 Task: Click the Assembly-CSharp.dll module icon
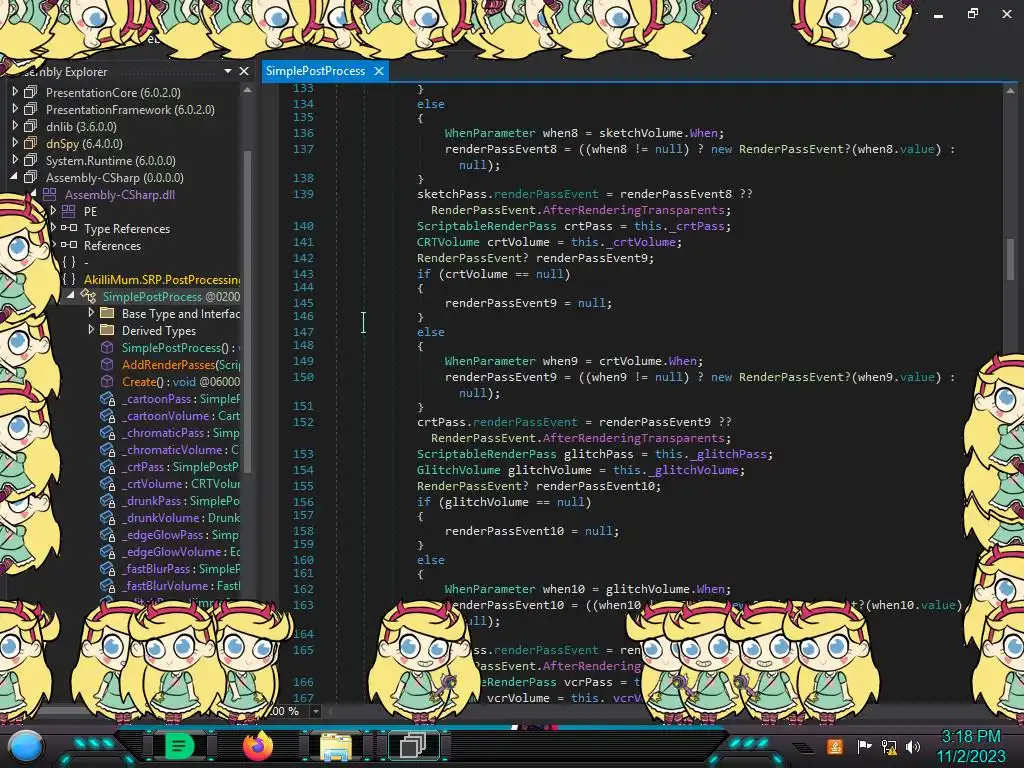50,194
